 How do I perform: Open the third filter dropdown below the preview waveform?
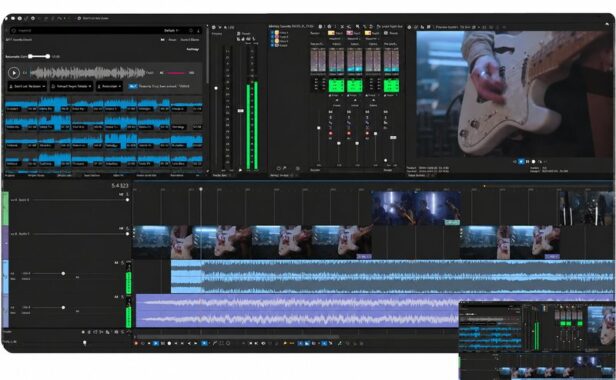(x=110, y=86)
